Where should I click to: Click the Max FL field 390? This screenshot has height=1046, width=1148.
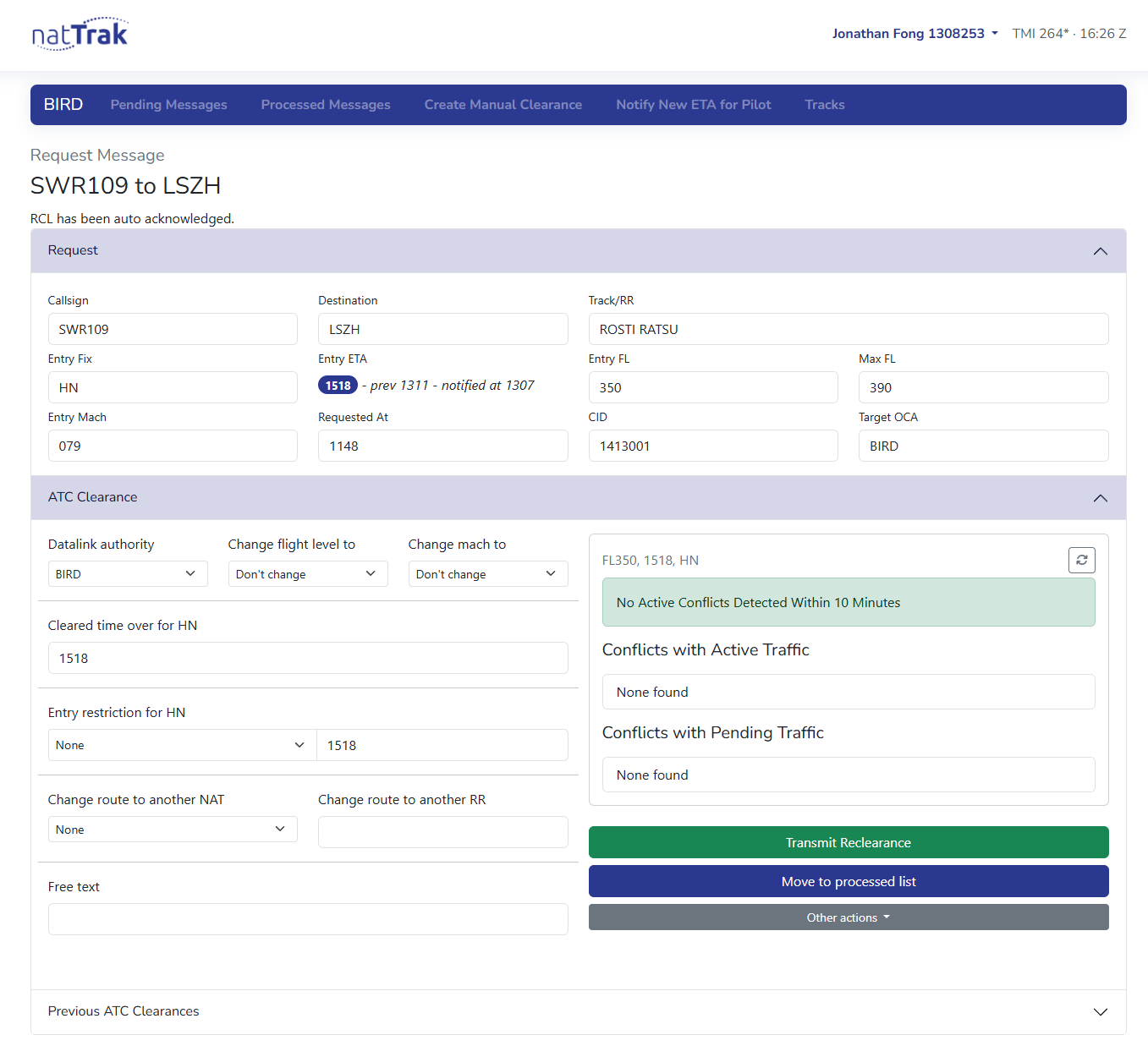[984, 387]
